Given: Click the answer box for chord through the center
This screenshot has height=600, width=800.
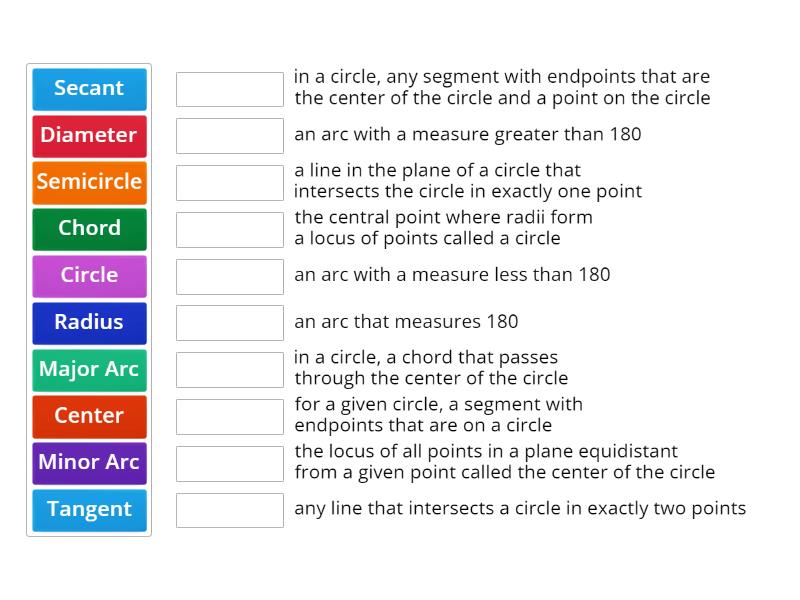Looking at the screenshot, I should [230, 369].
